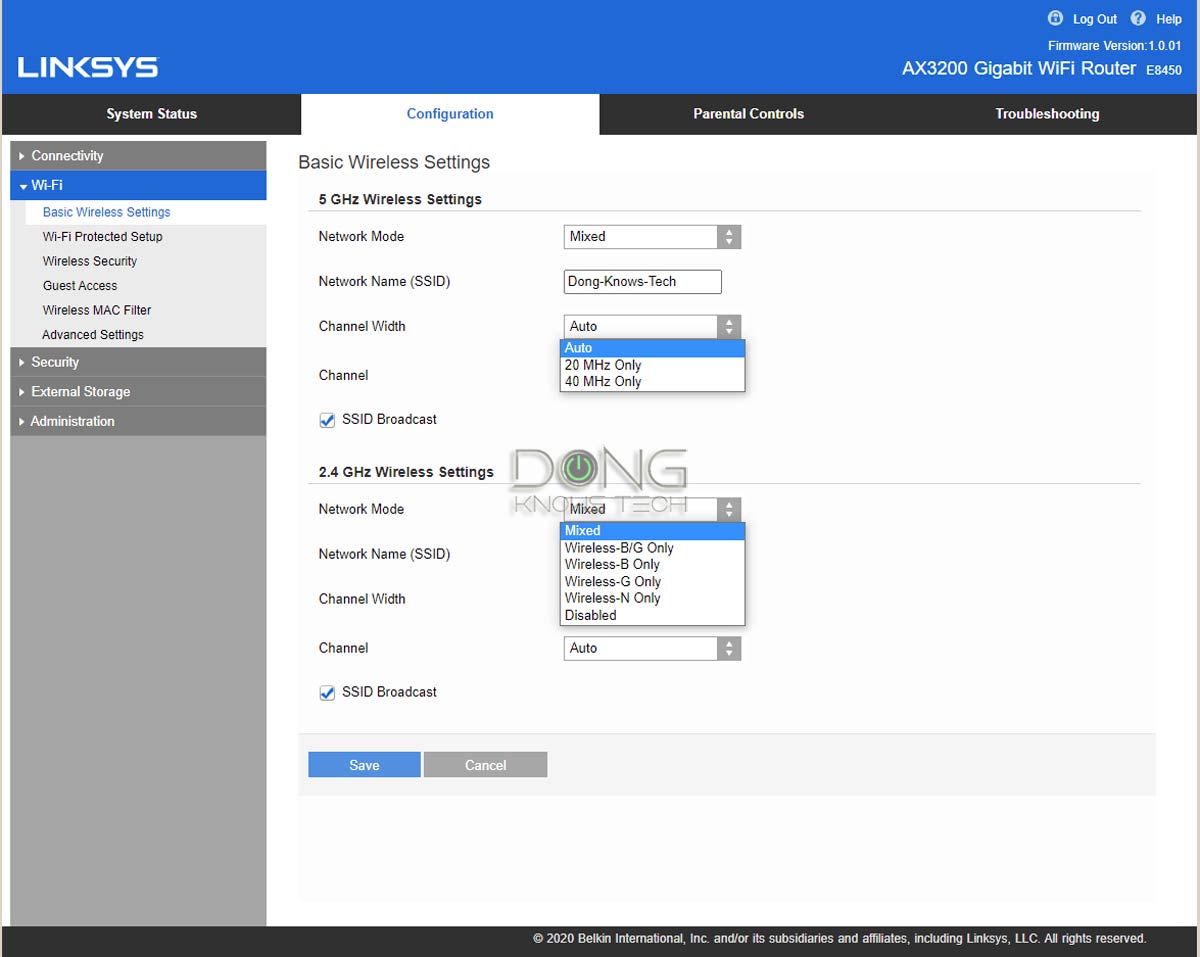
Task: Click the stepper arrows on the 5 GHz Channel dropdown
Action: 729,375
